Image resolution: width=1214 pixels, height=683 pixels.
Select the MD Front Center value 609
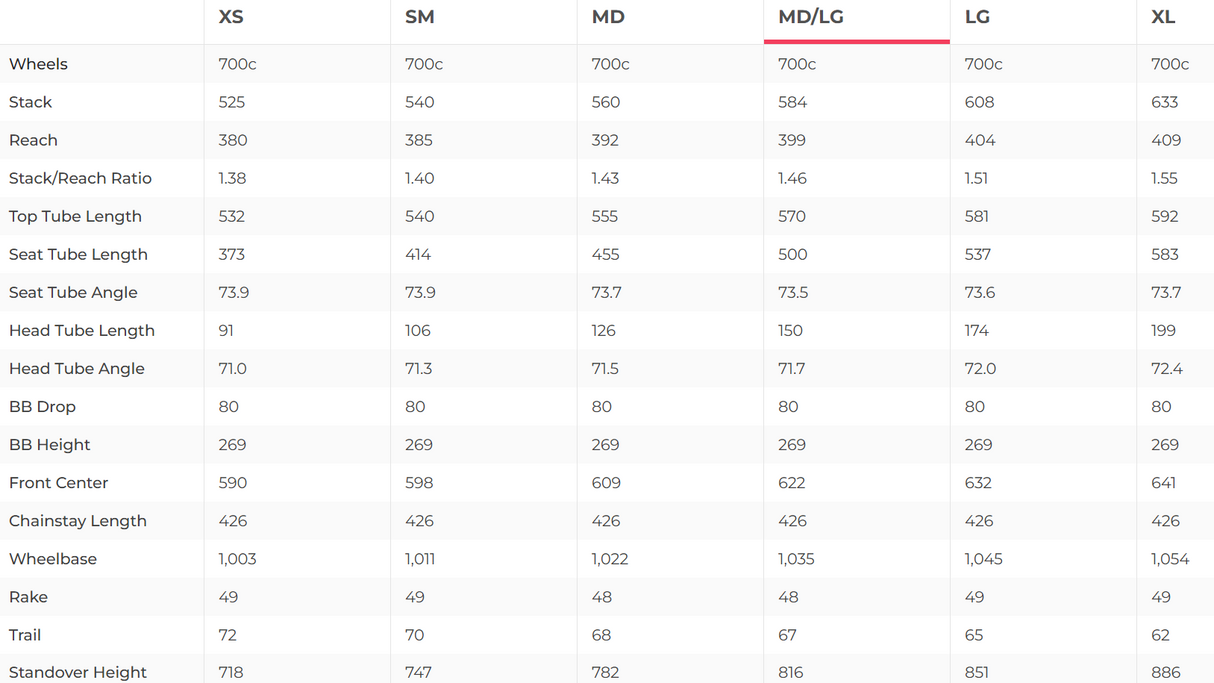coord(606,483)
